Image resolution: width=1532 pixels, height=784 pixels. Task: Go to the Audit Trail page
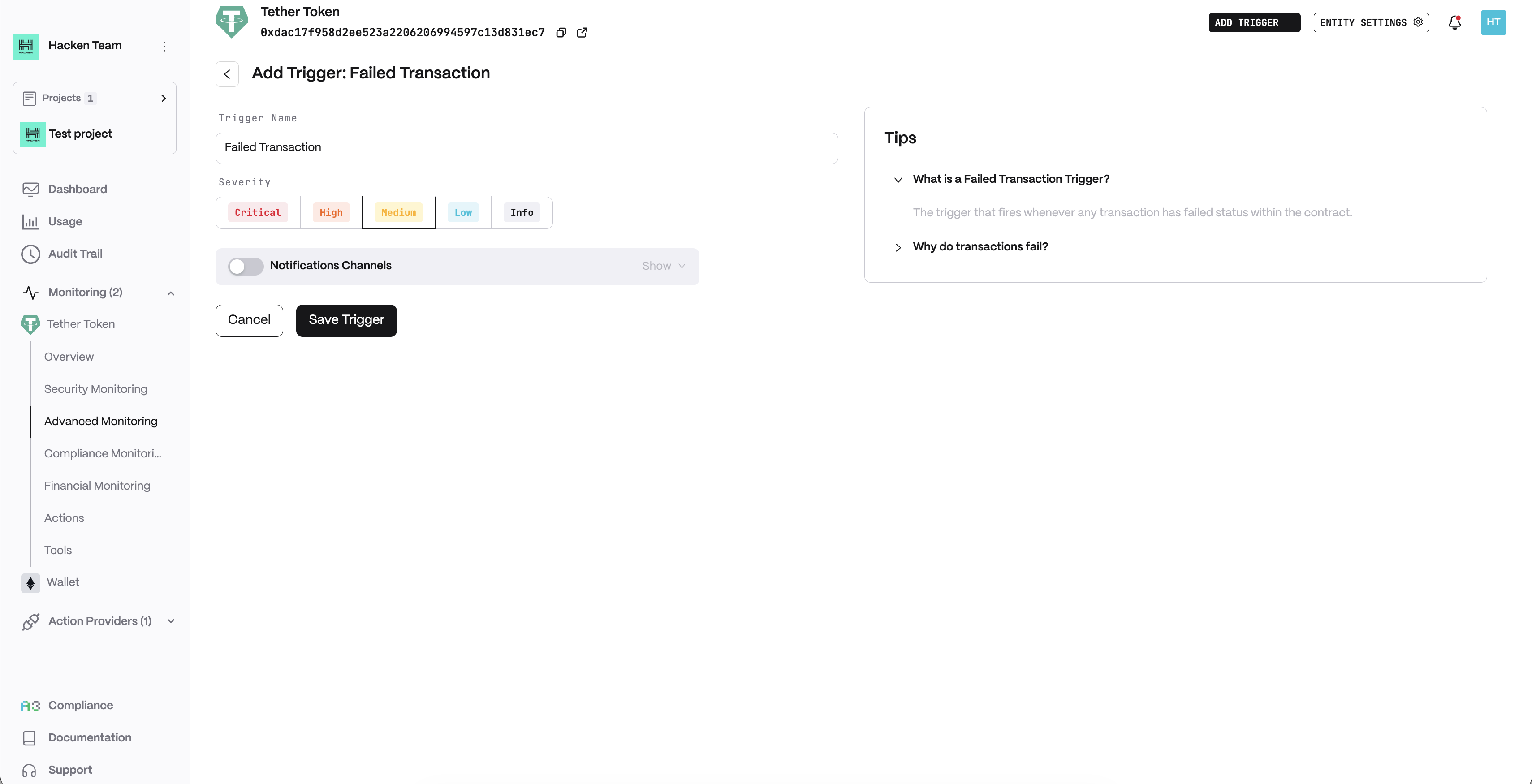75,254
